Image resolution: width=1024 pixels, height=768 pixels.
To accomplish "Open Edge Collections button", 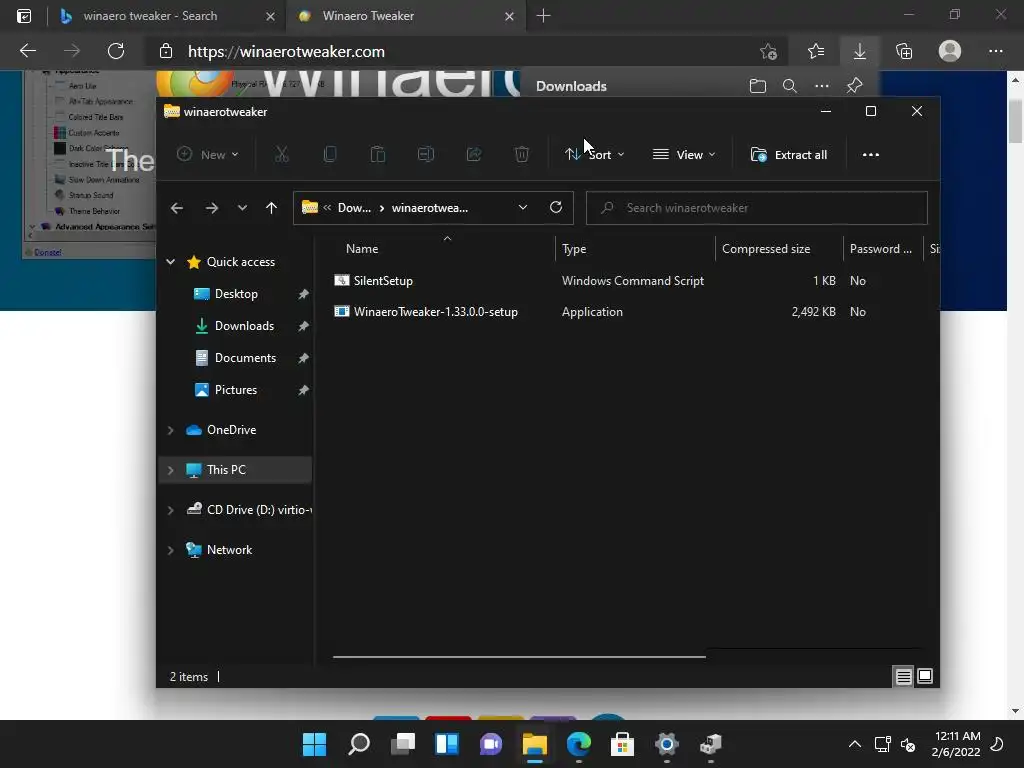I will pos(904,51).
